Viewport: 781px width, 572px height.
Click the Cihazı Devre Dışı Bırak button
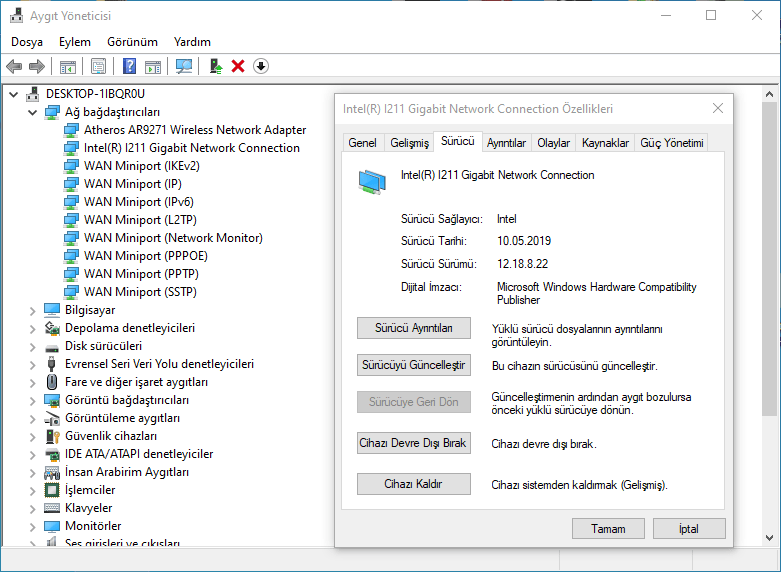click(x=414, y=443)
